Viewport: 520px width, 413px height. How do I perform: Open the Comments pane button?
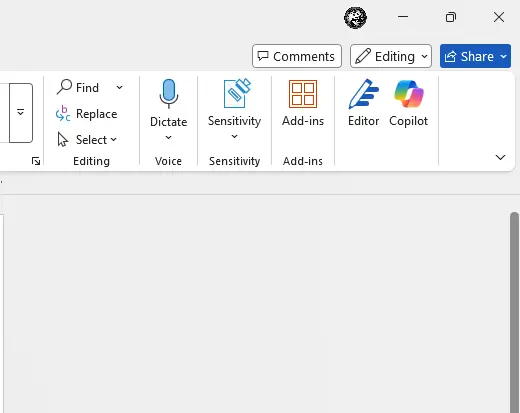click(297, 56)
